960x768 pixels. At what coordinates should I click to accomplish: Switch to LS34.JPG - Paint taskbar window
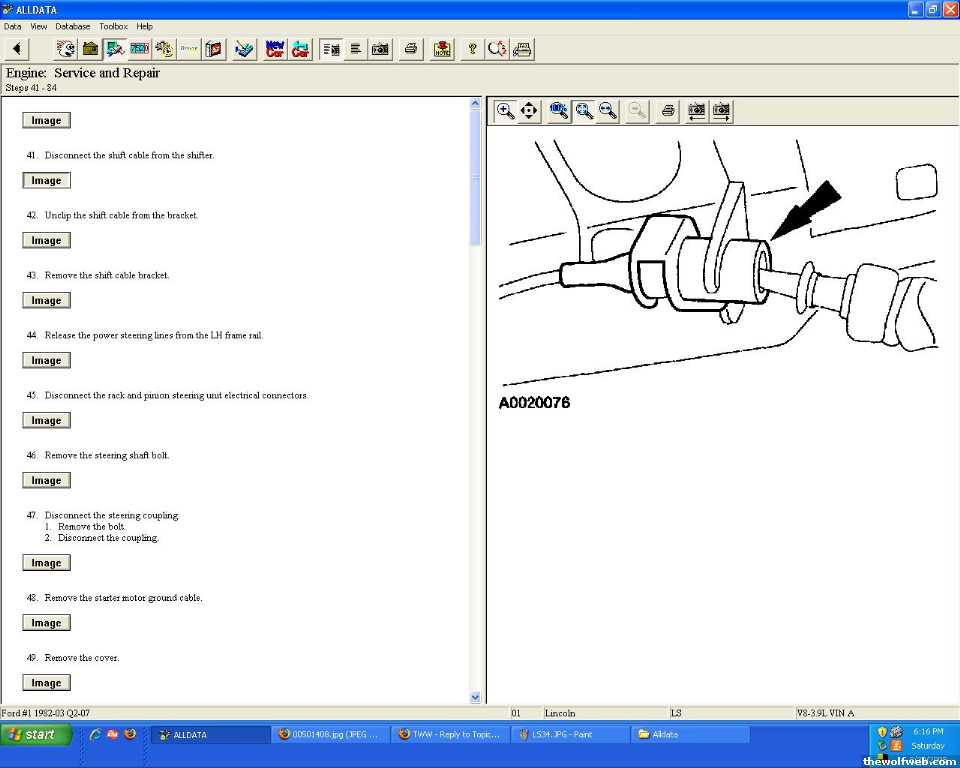click(570, 735)
